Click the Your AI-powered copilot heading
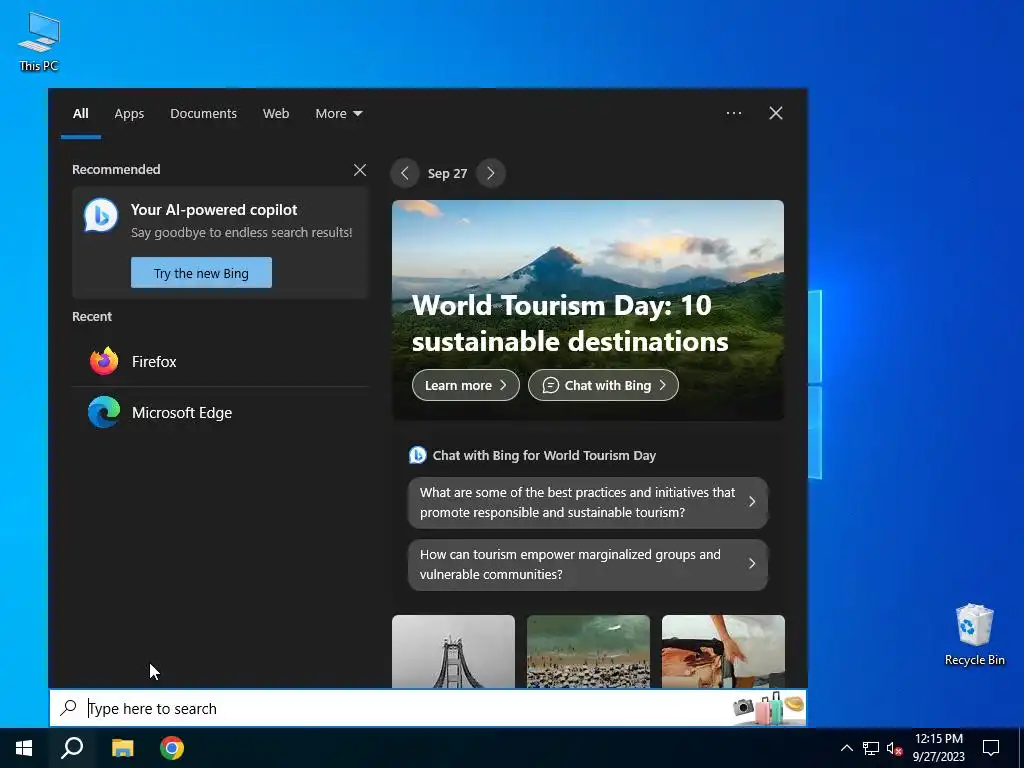The image size is (1024, 768). (x=214, y=210)
